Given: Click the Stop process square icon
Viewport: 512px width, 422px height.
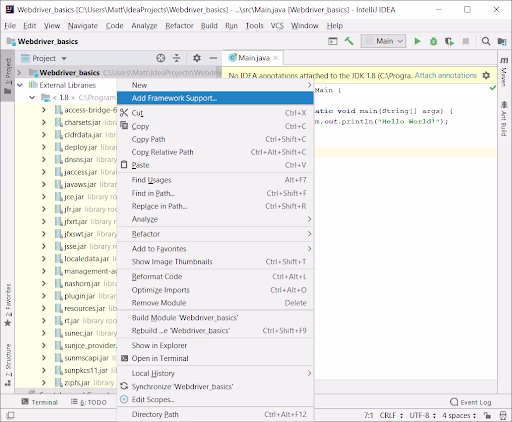Looking at the screenshot, I should click(466, 41).
